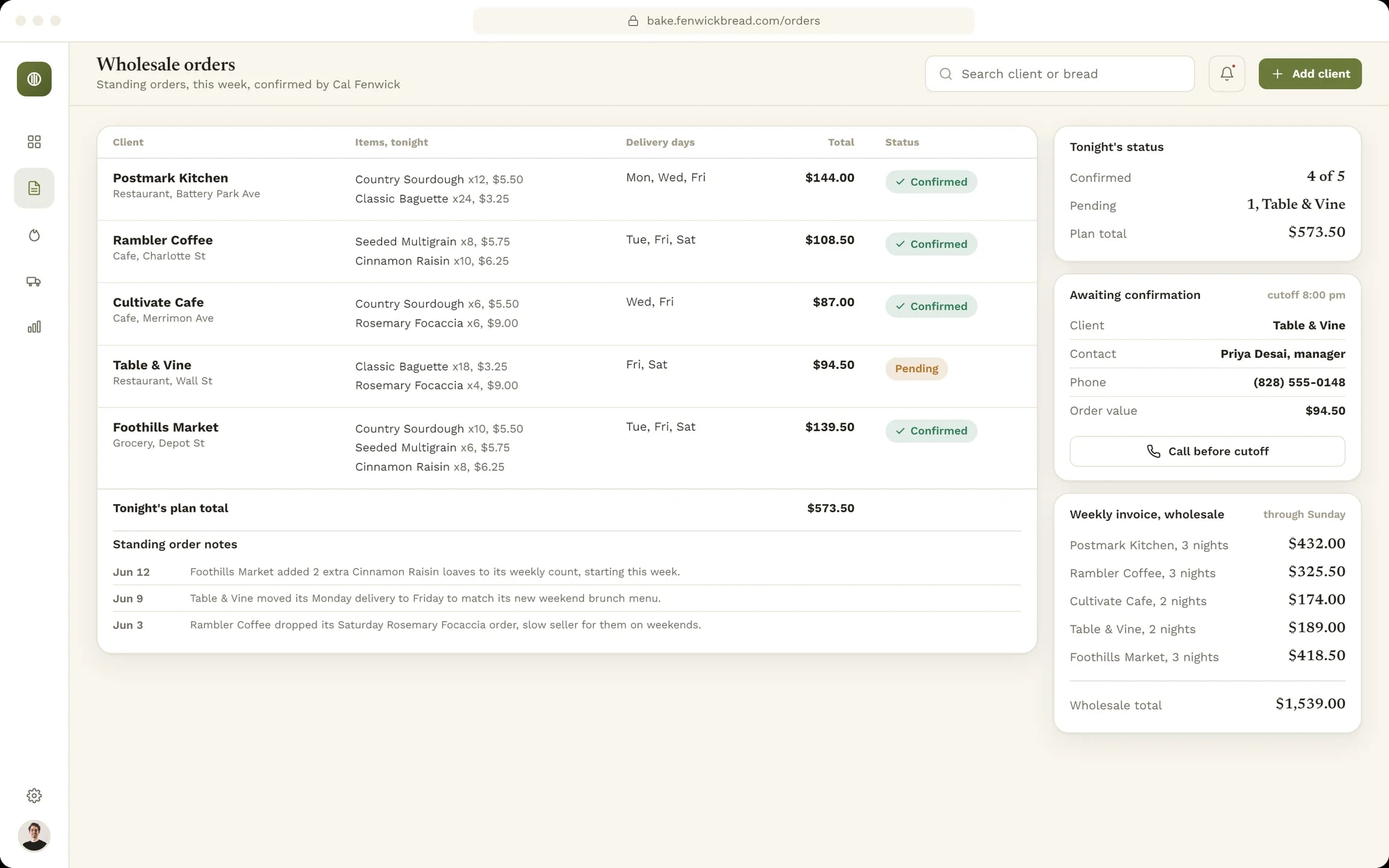Click the search magnifier icon
This screenshot has height=868, width=1389.
click(946, 74)
